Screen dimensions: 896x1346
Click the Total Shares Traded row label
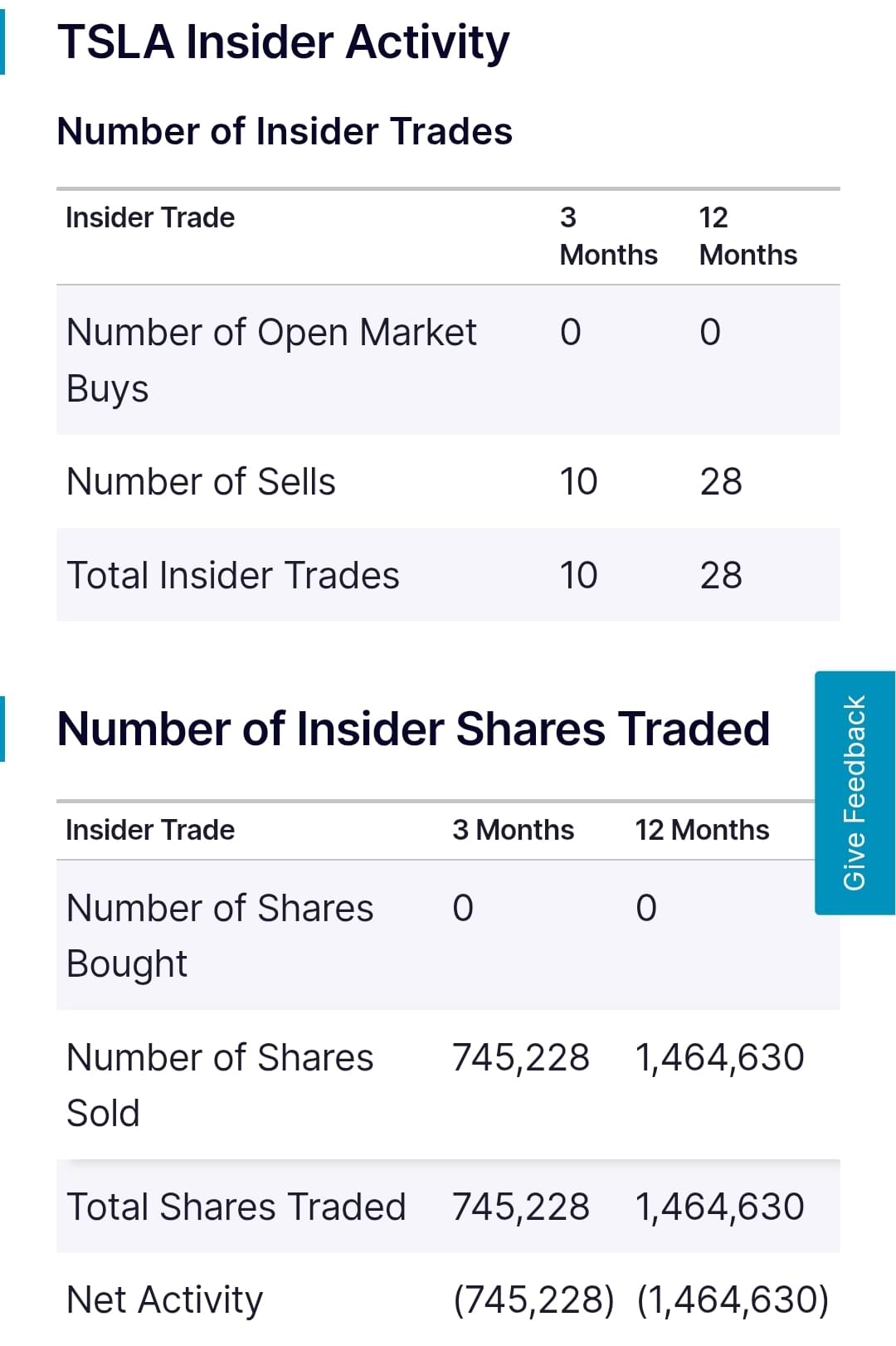coord(236,1207)
